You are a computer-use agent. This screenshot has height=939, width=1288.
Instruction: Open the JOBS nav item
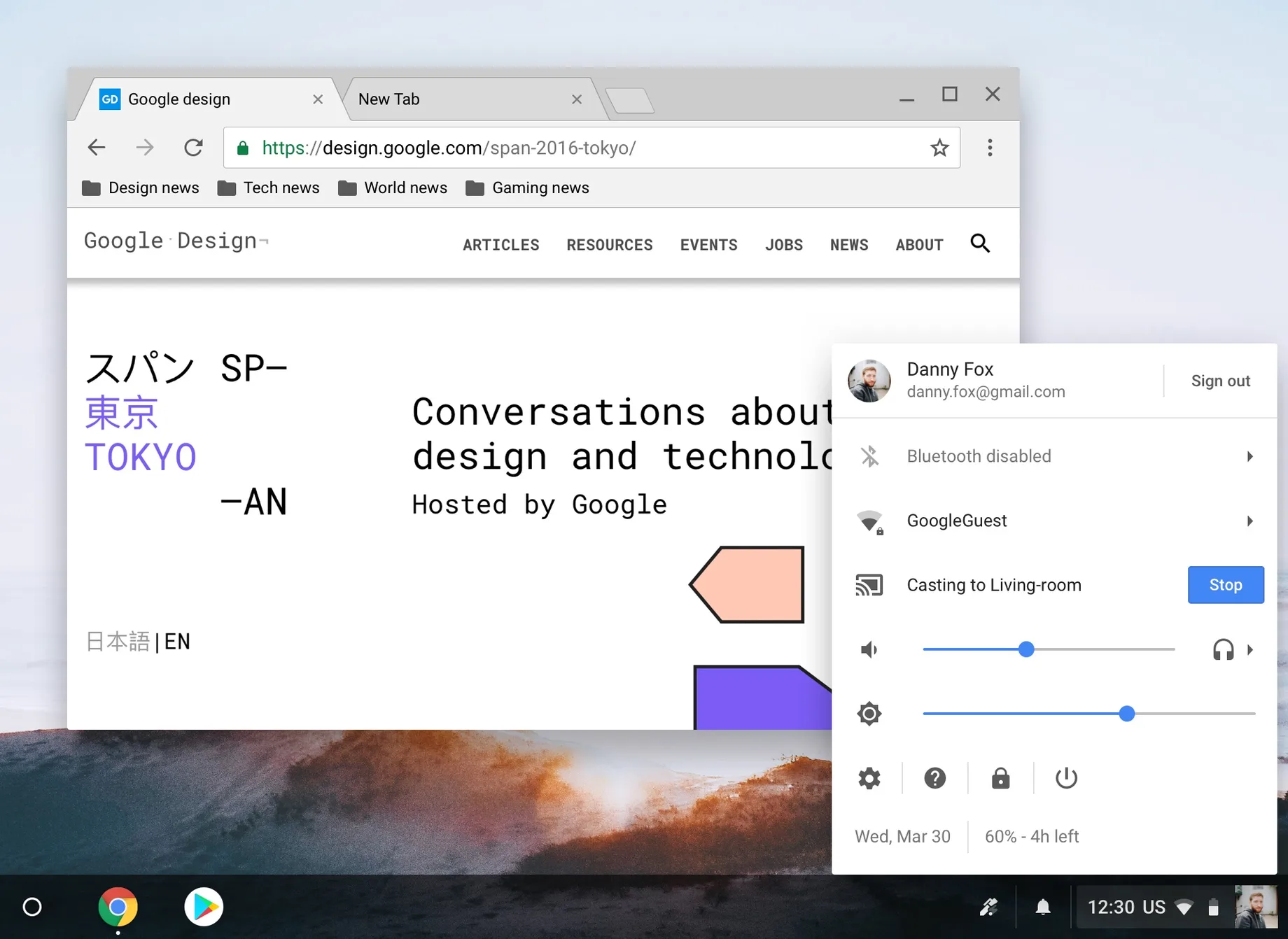(784, 245)
